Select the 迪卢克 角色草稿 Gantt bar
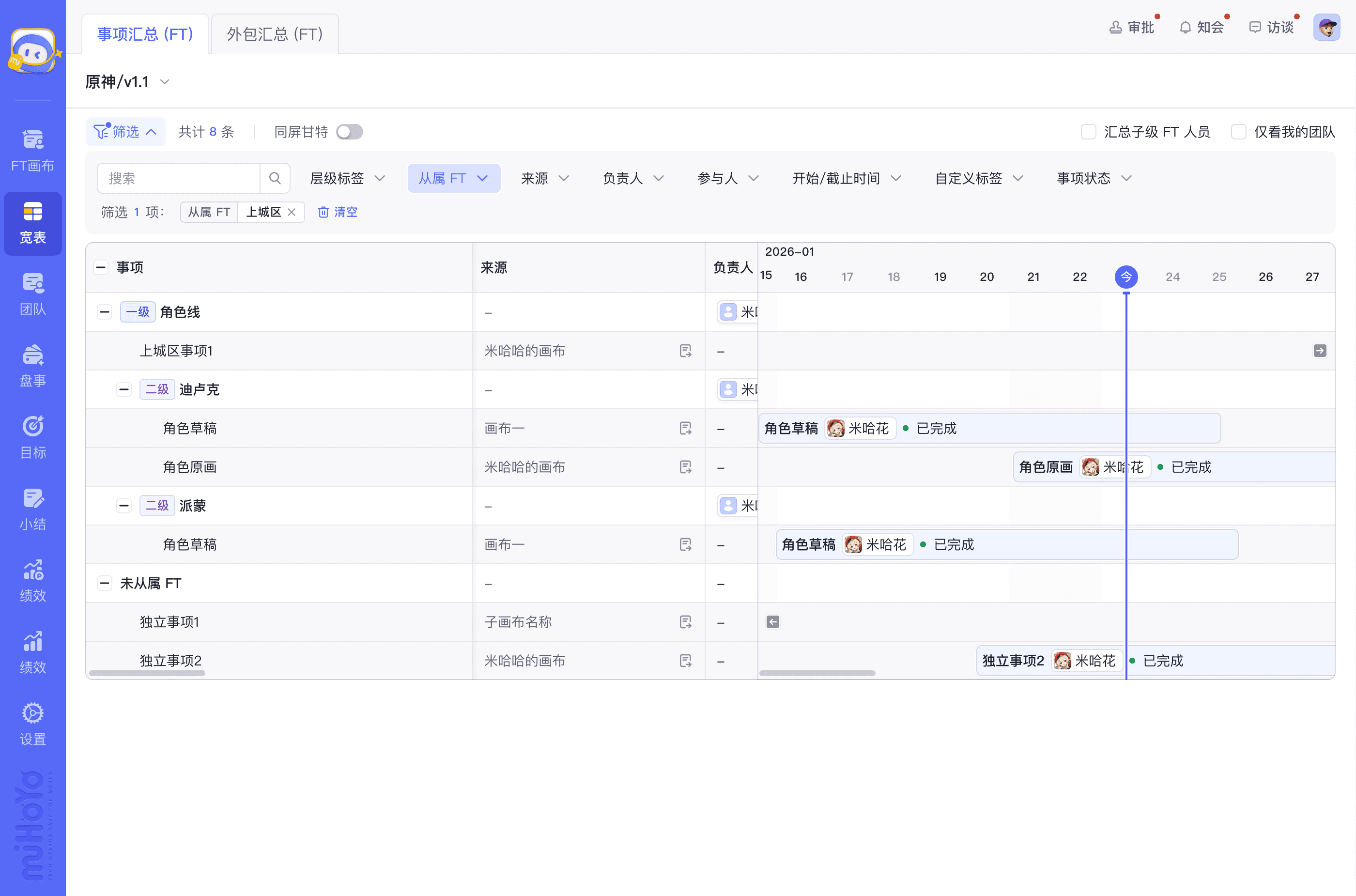This screenshot has height=896, width=1356. (990, 429)
